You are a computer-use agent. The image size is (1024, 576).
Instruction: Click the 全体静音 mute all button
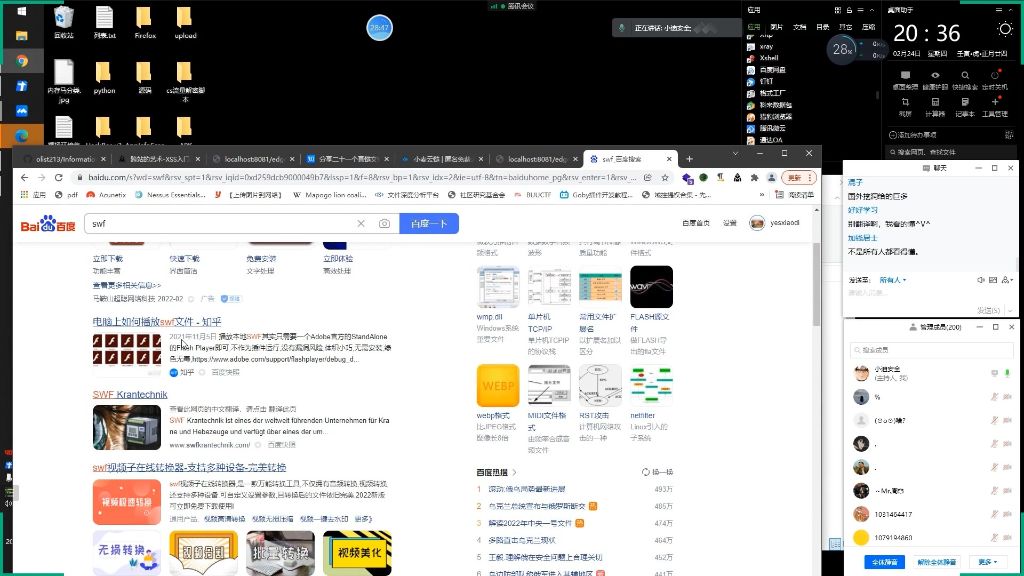884,562
